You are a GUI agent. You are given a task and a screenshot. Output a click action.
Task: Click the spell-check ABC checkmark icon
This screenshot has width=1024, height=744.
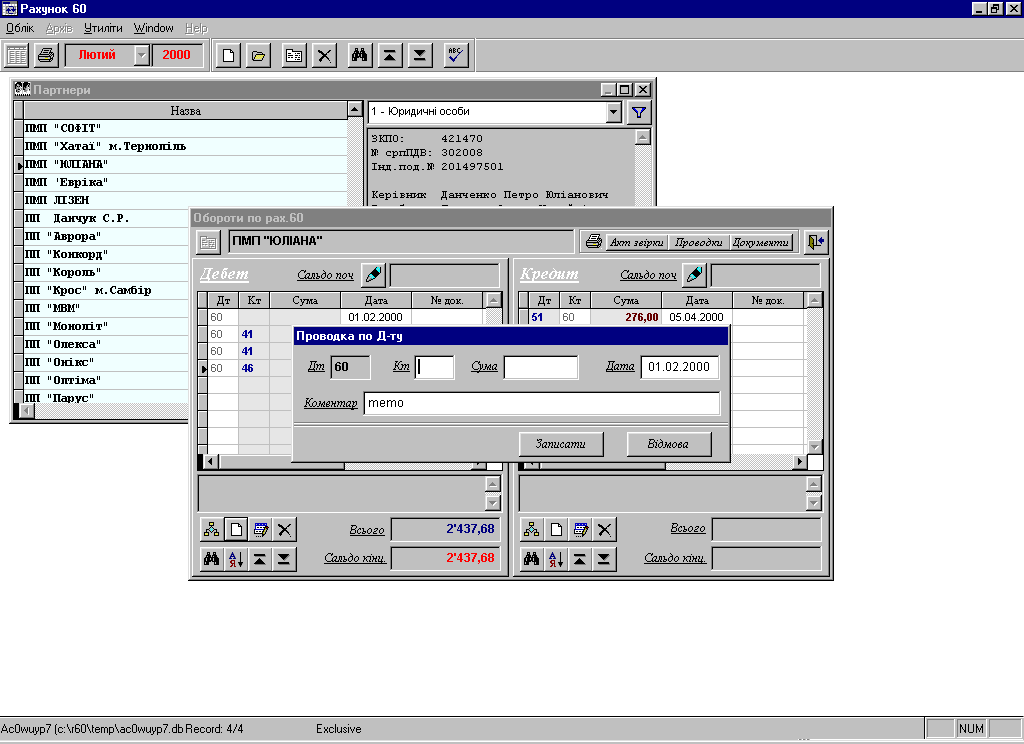click(456, 56)
